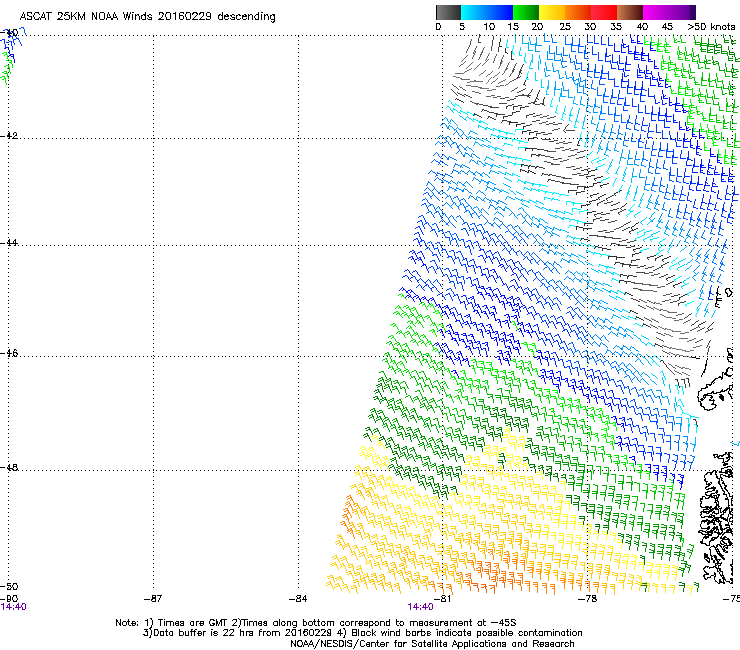Pick the orange 25-30 knots legend segment

click(x=578, y=12)
